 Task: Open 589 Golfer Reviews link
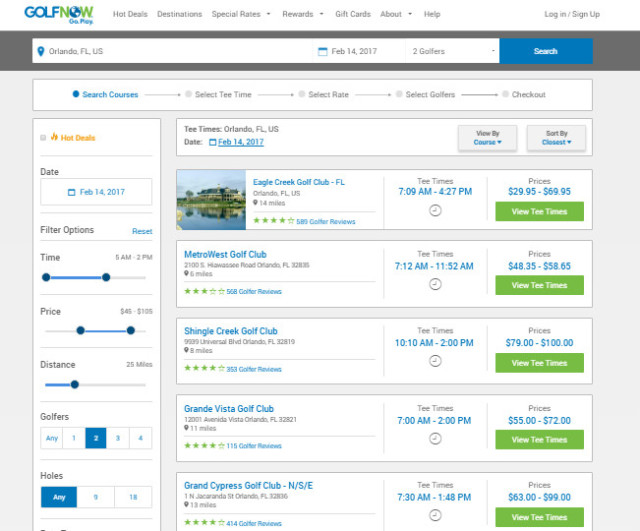point(326,222)
